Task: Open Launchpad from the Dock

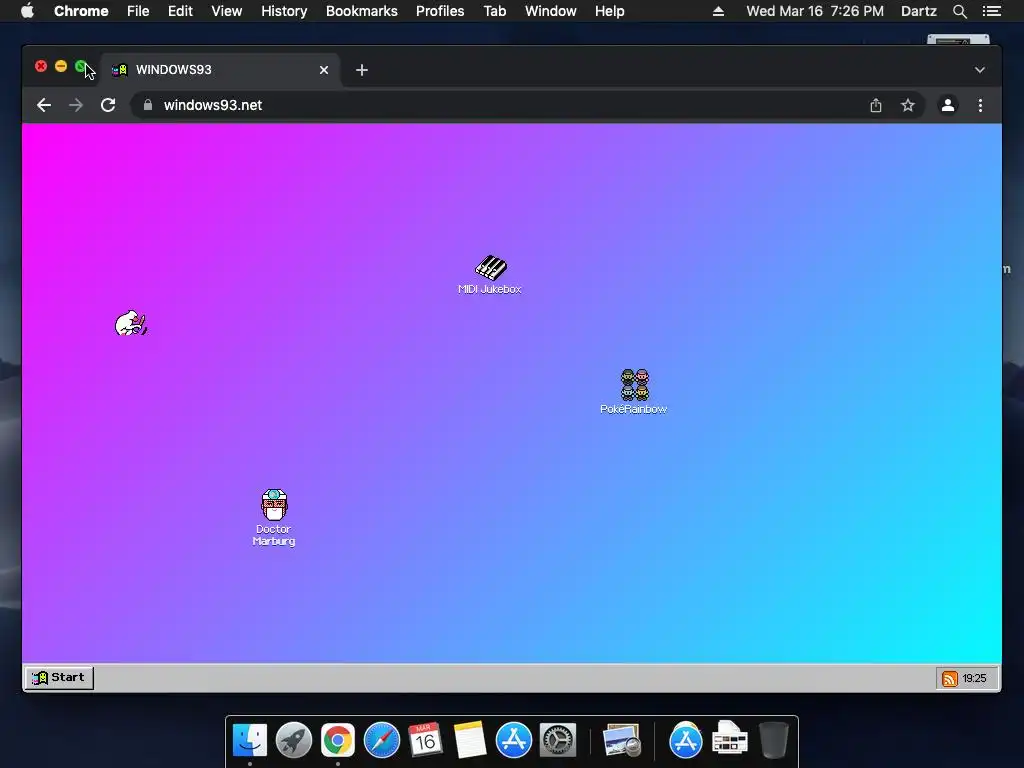Action: (x=294, y=740)
